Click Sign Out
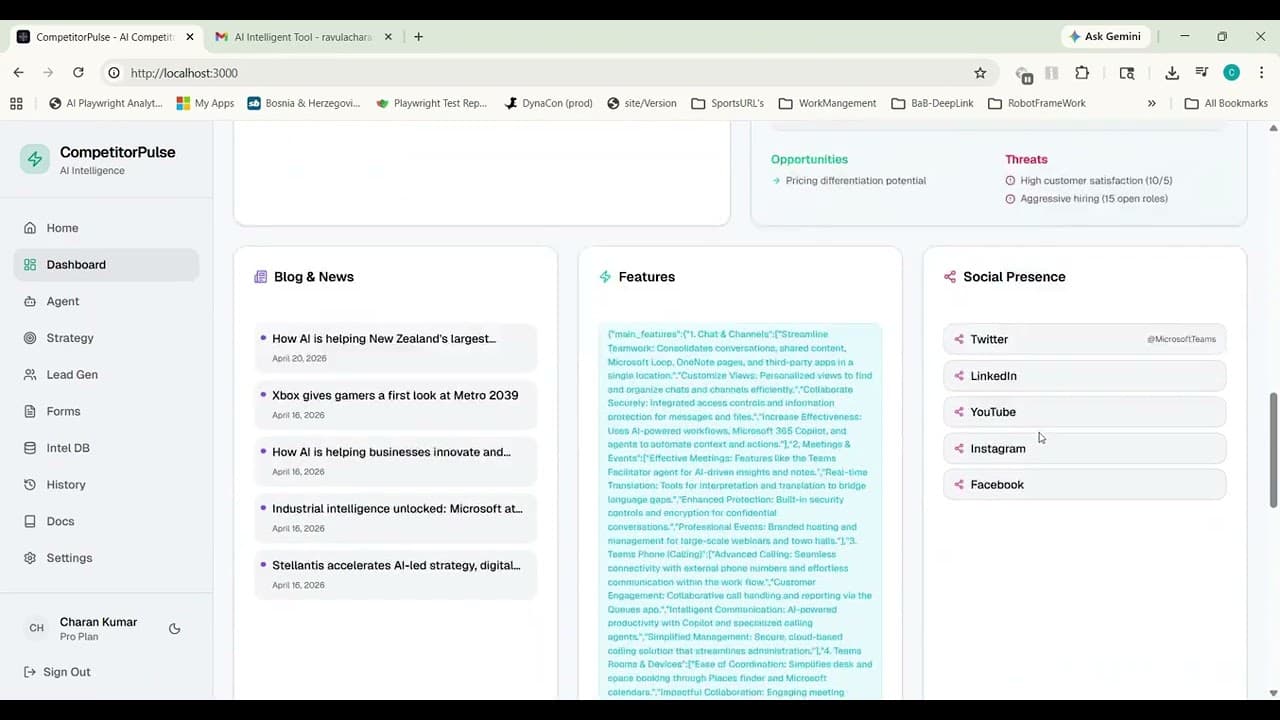1280x720 pixels. coord(57,672)
